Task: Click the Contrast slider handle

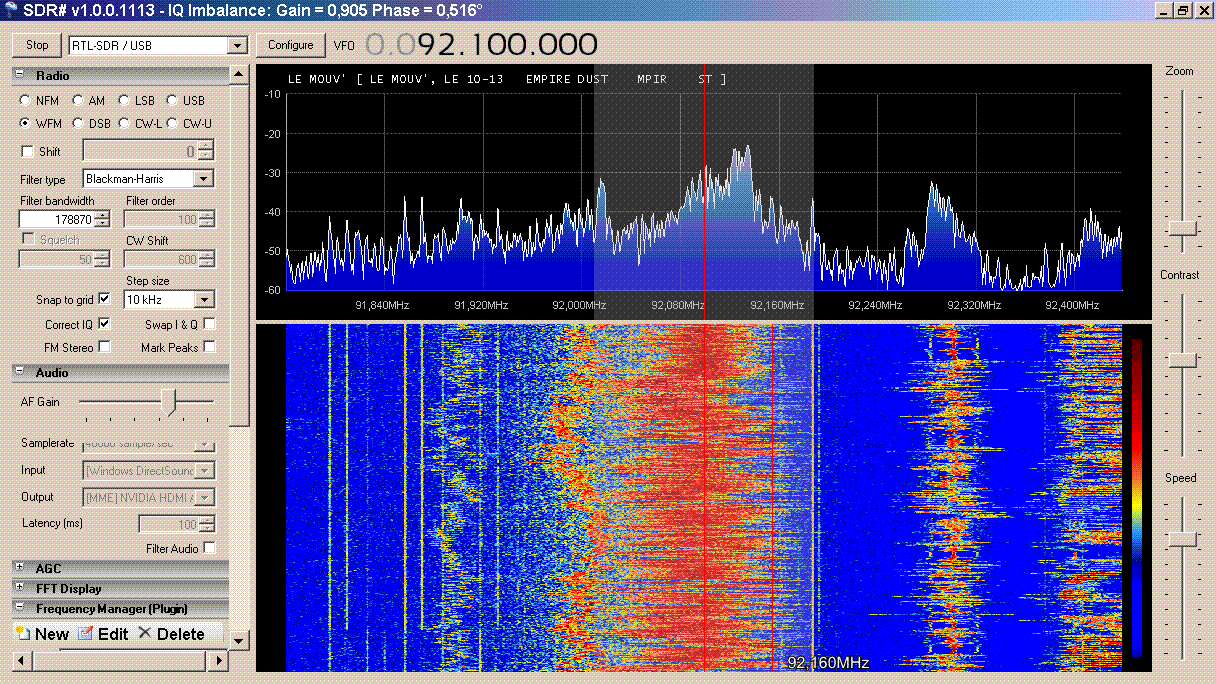Action: (x=1182, y=359)
